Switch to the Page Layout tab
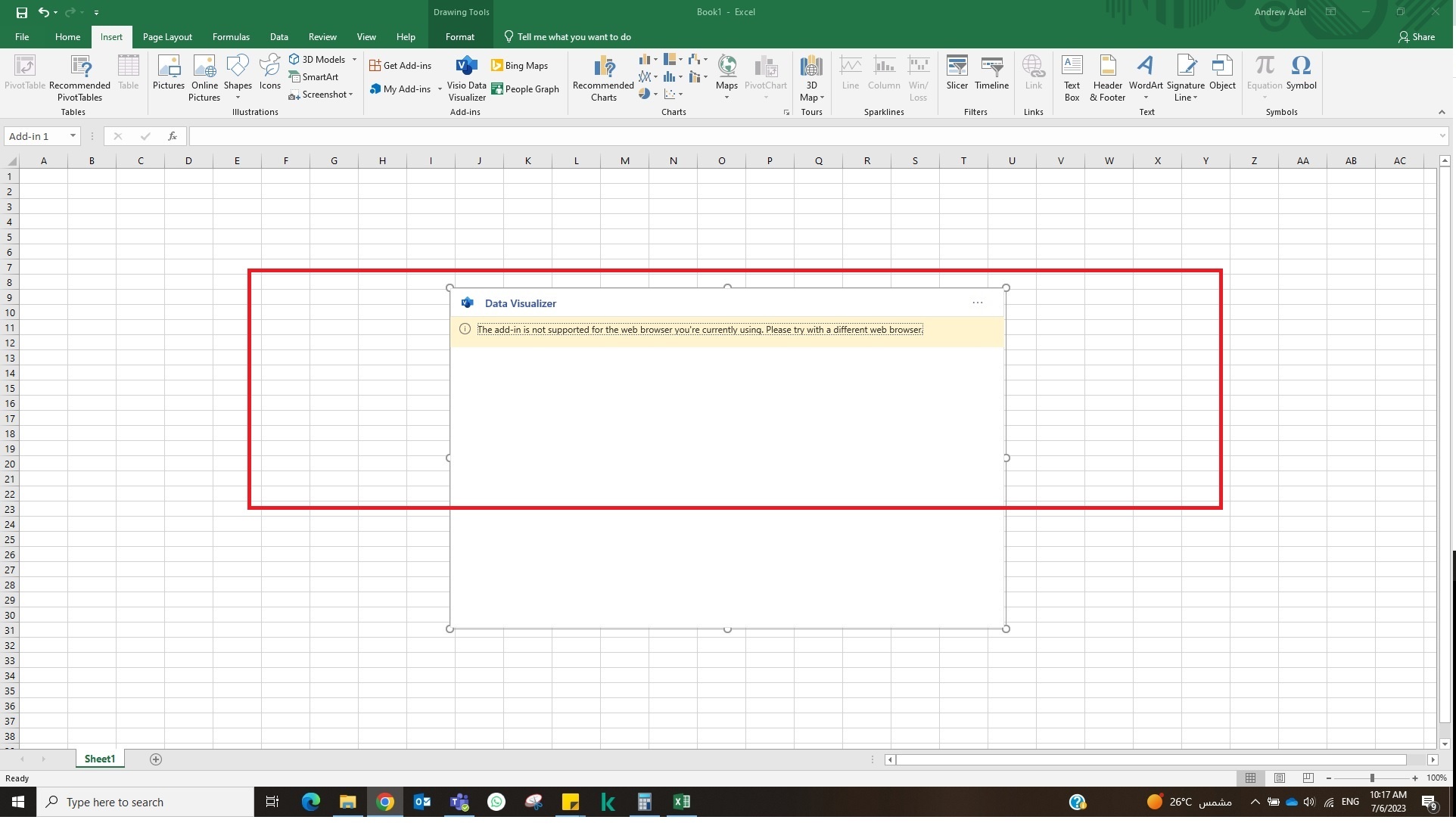 pos(167,37)
